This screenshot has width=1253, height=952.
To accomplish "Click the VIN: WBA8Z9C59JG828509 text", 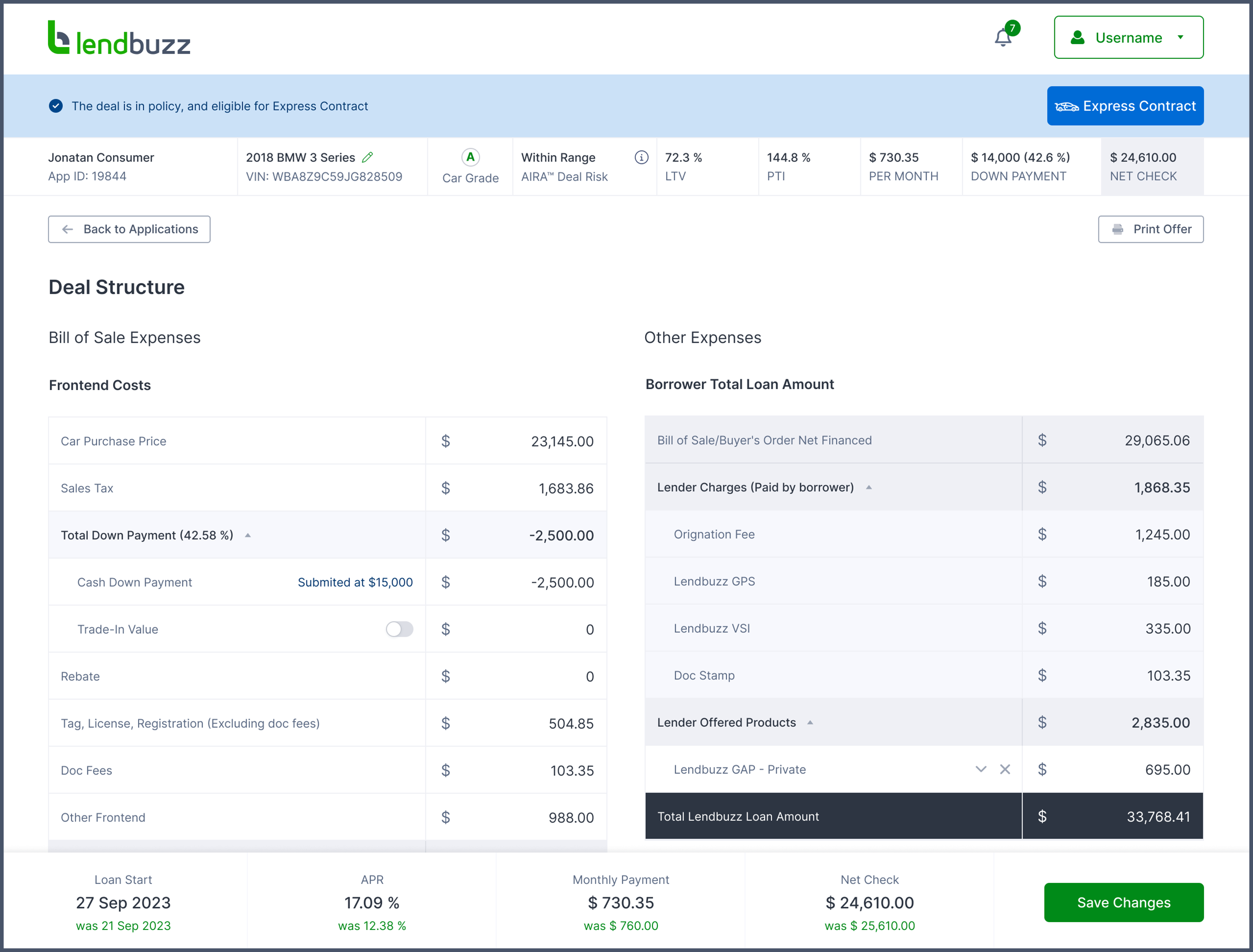I will (324, 176).
